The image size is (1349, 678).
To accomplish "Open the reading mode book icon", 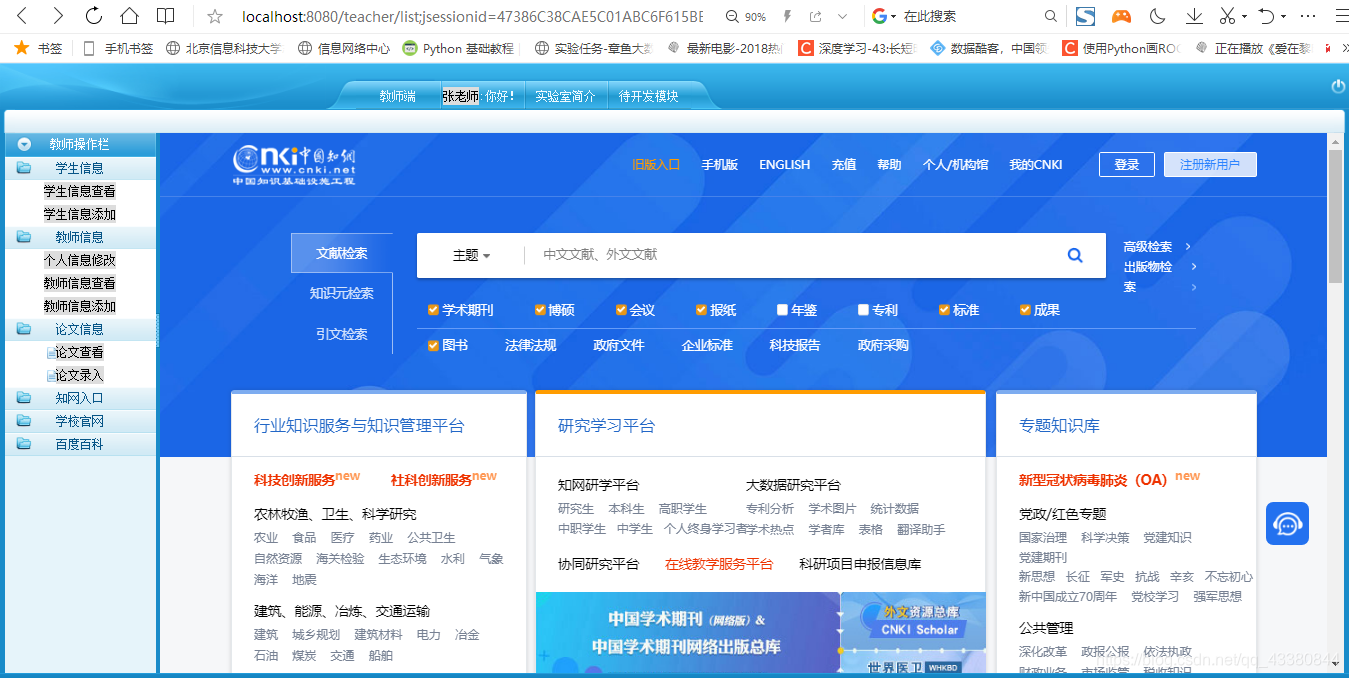I will coord(165,16).
